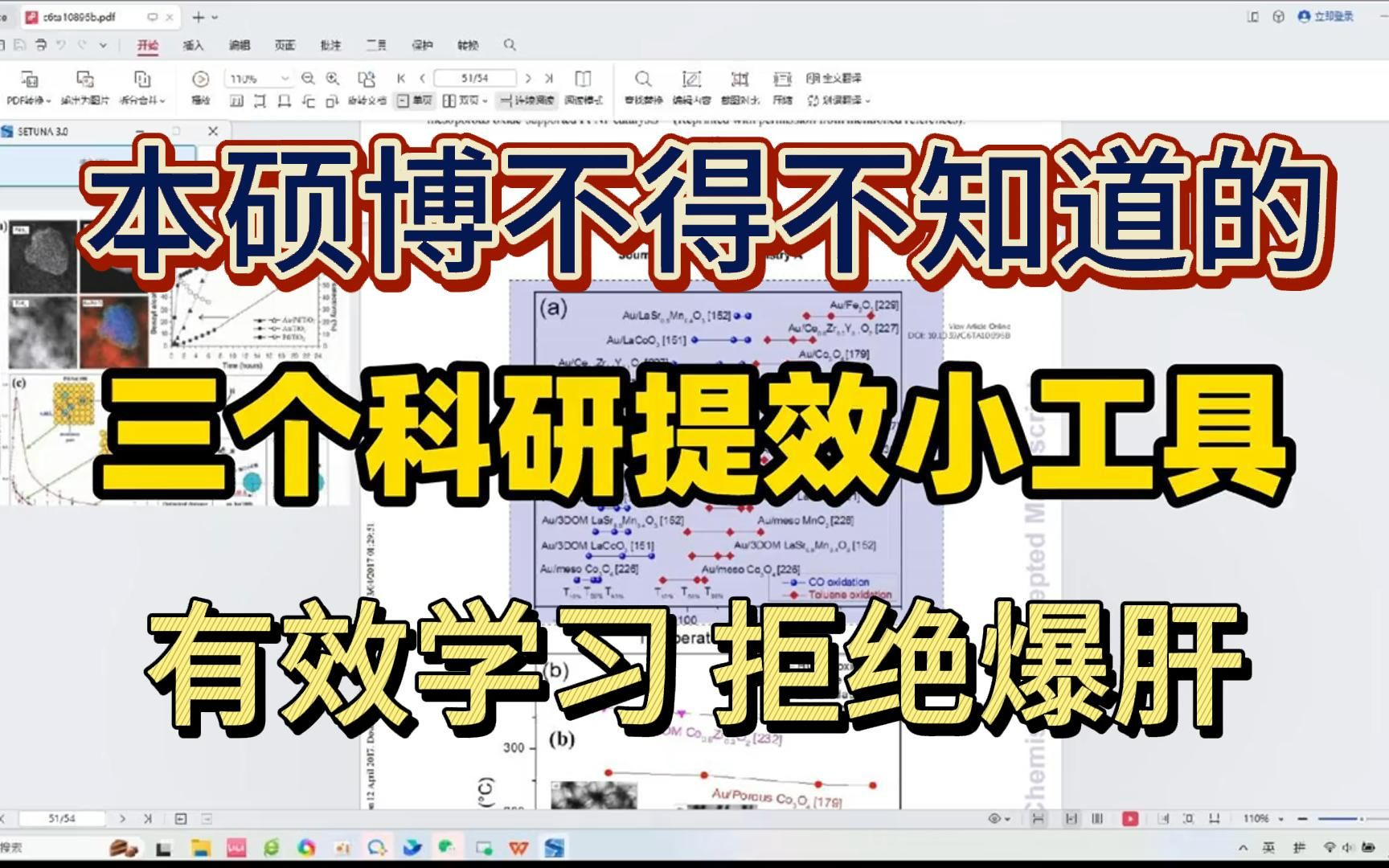Click toolbar page number field 51/54

pos(475,78)
